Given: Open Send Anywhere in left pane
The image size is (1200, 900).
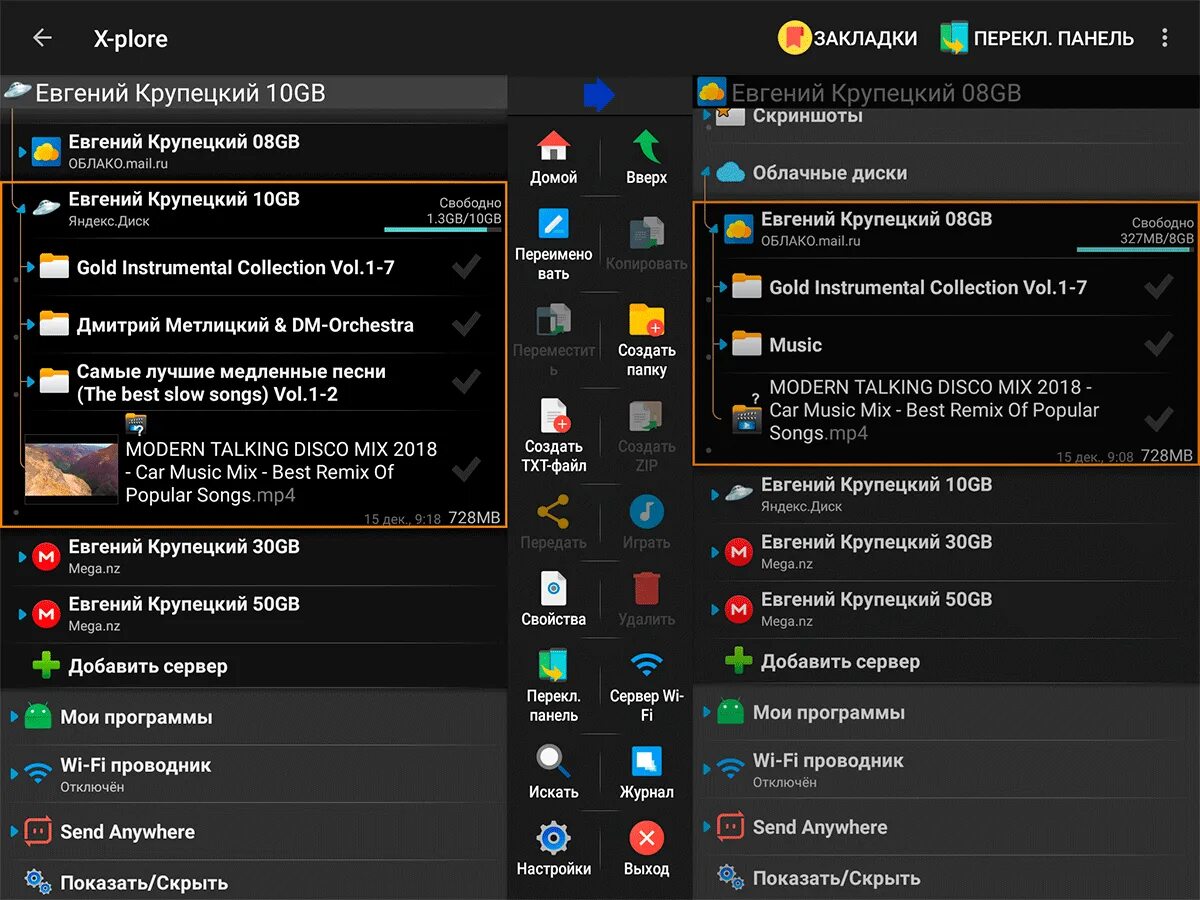Looking at the screenshot, I should [254, 831].
